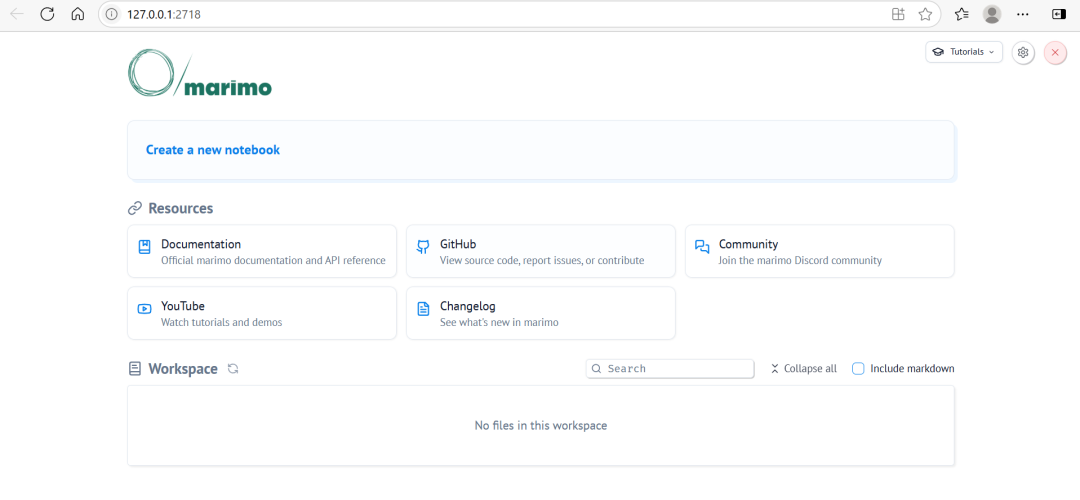The image size is (1080, 500).
Task: Create a new notebook
Action: tap(213, 150)
